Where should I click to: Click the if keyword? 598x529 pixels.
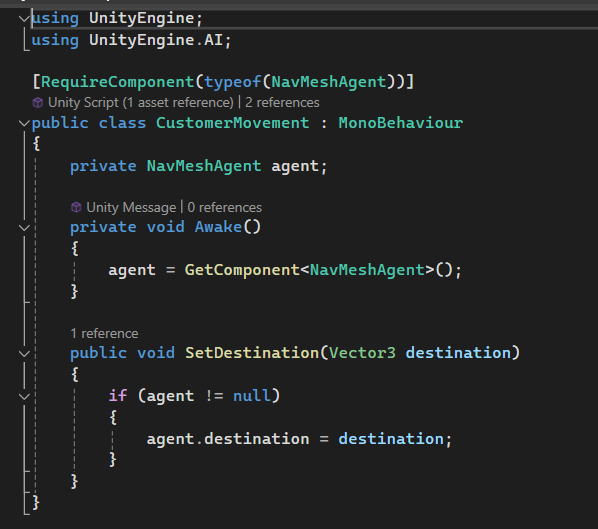118,396
